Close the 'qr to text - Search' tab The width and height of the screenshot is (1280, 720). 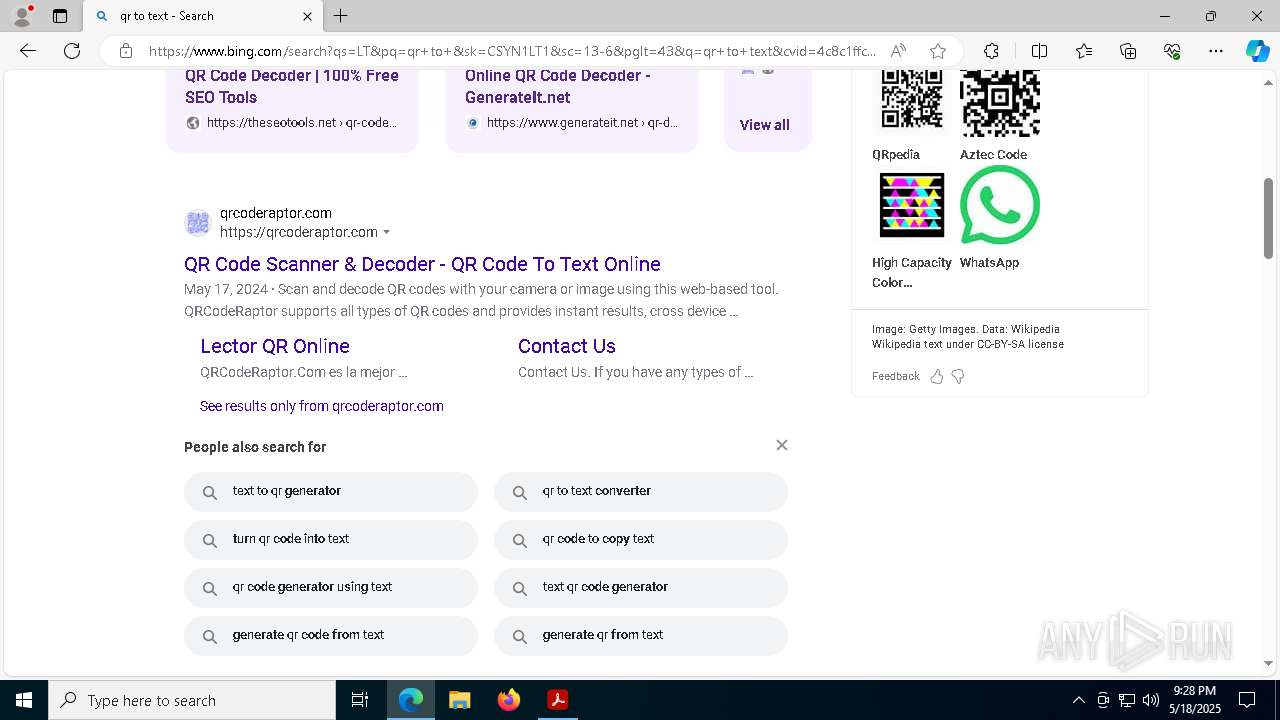[307, 16]
